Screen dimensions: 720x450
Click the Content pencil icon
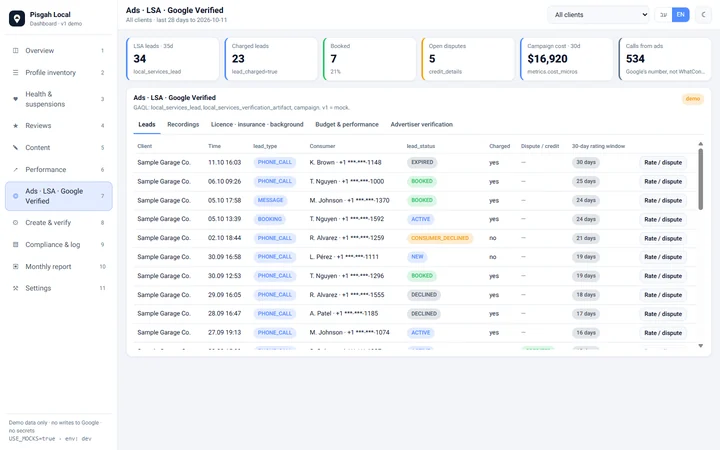tap(16, 147)
